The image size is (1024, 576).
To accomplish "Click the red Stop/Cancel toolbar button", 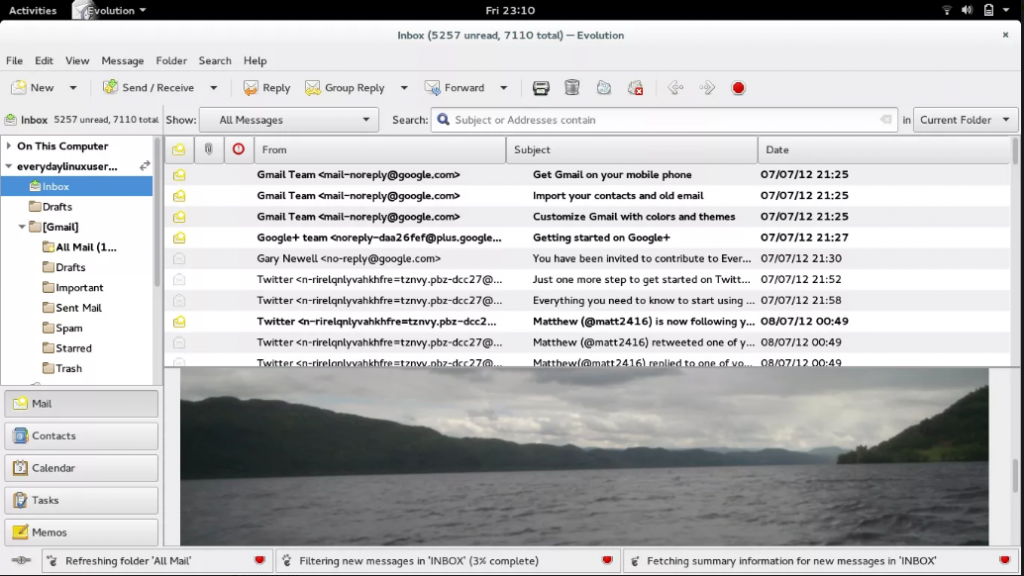I will tap(739, 88).
